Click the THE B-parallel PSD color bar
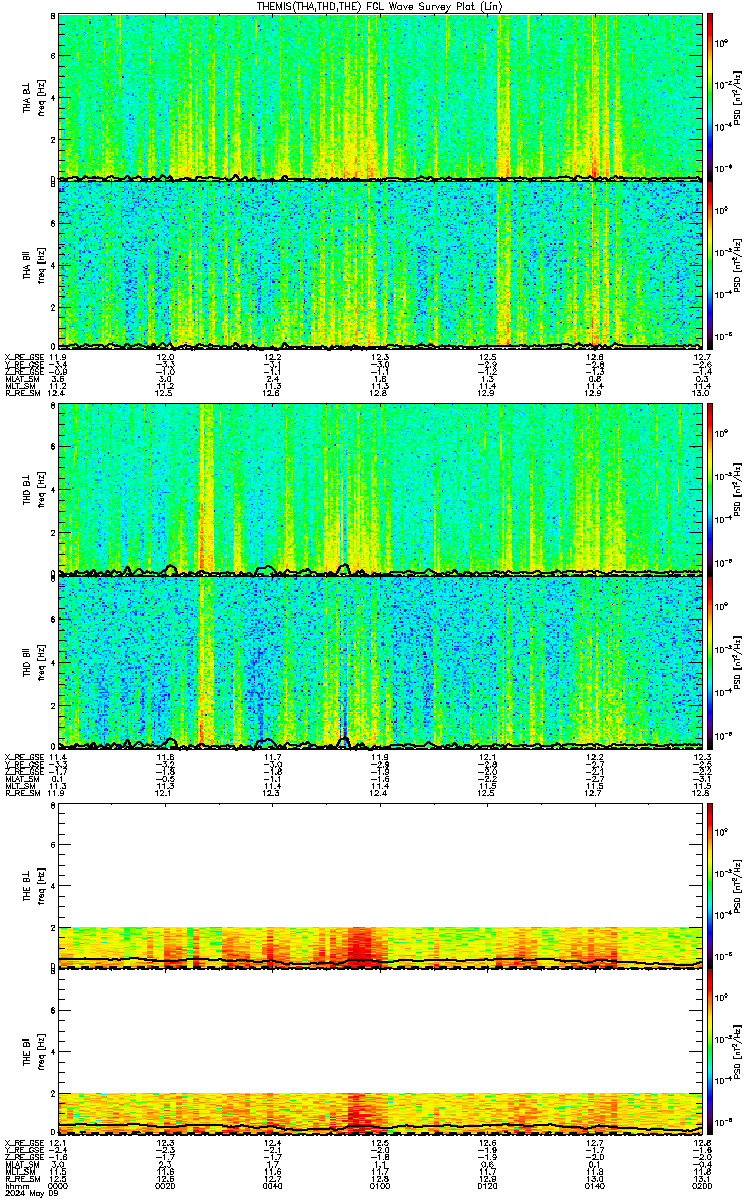This screenshot has height=1200, width=750. tap(710, 1051)
